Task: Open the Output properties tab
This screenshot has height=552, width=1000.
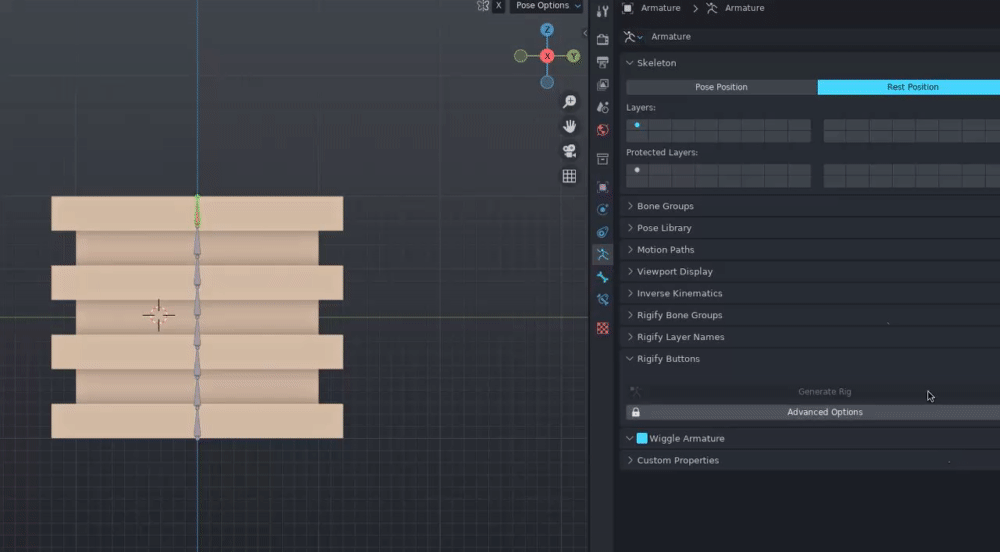Action: 603,62
